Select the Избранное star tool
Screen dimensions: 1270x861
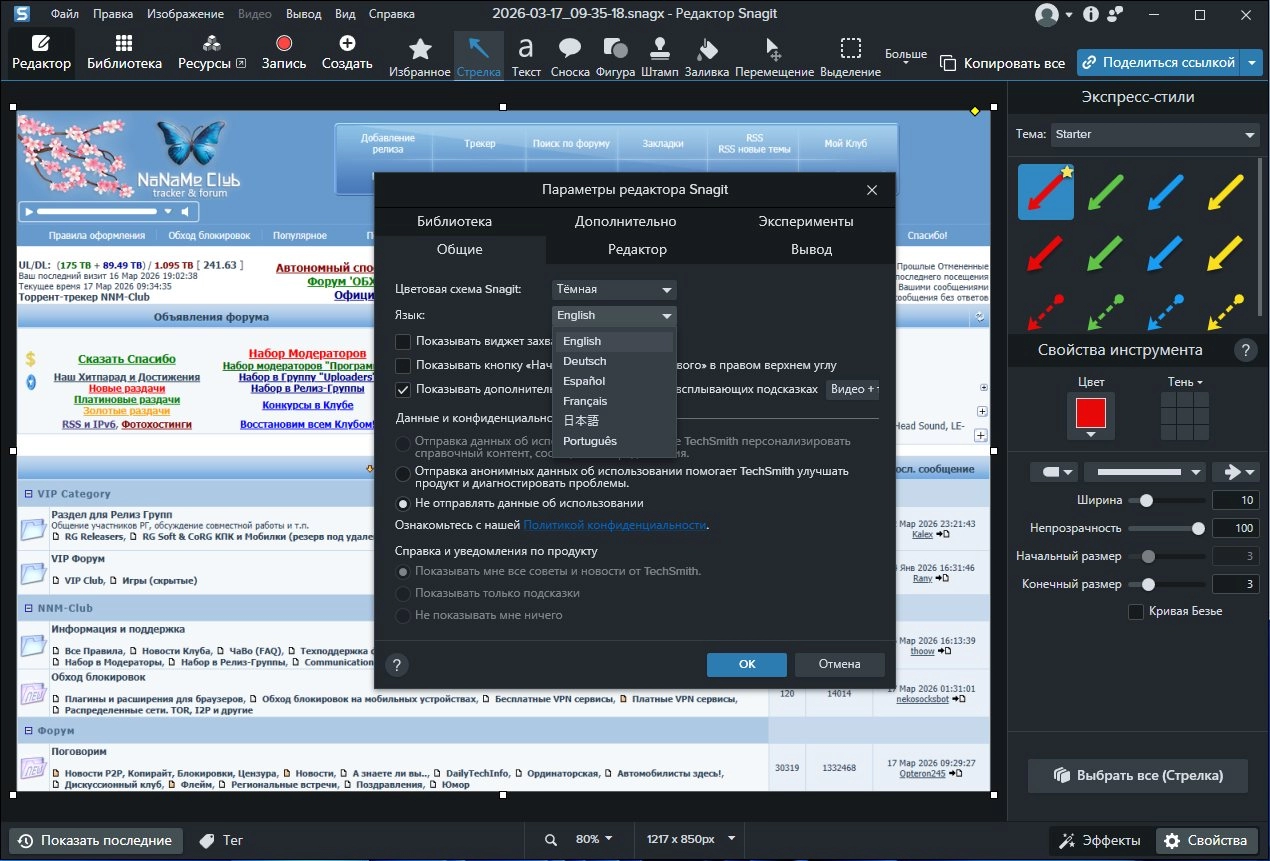click(x=420, y=55)
